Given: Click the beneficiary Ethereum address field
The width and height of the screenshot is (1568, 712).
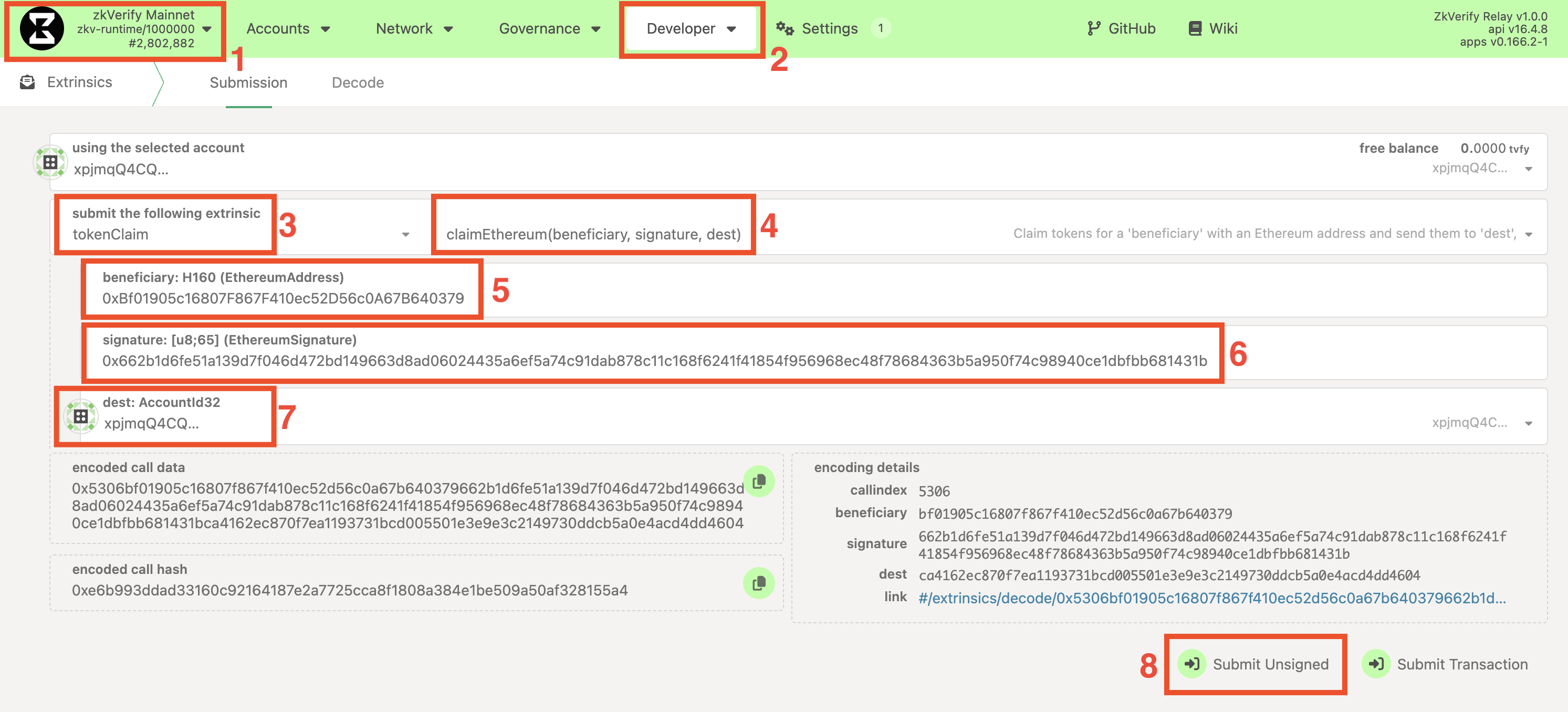Looking at the screenshot, I should click(x=283, y=298).
